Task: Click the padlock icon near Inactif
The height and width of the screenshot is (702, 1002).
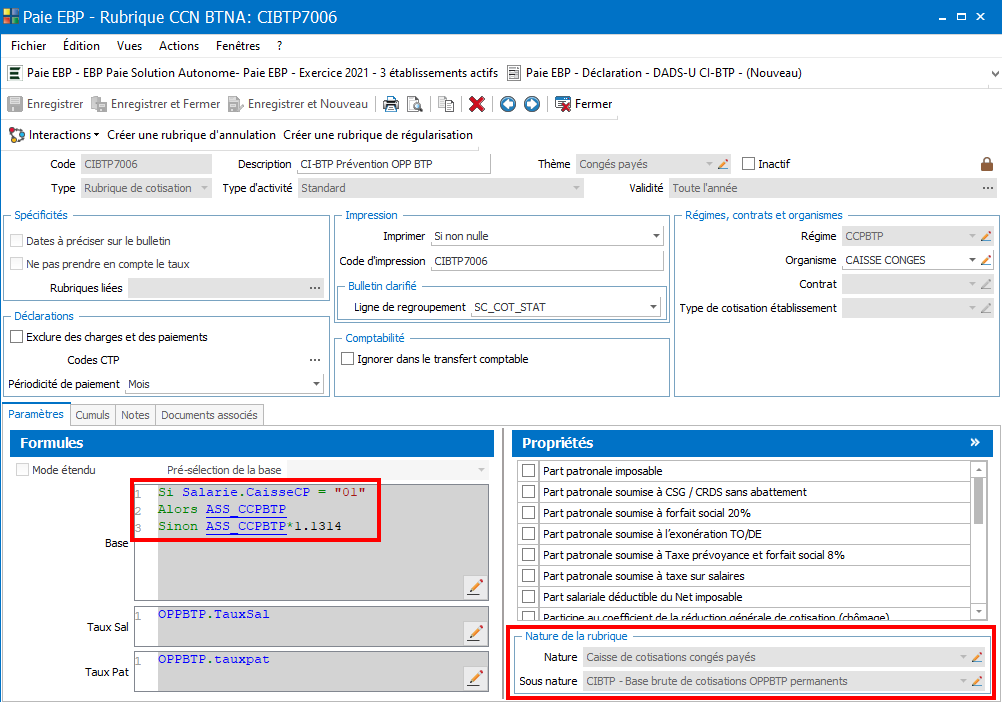Action: tap(987, 164)
